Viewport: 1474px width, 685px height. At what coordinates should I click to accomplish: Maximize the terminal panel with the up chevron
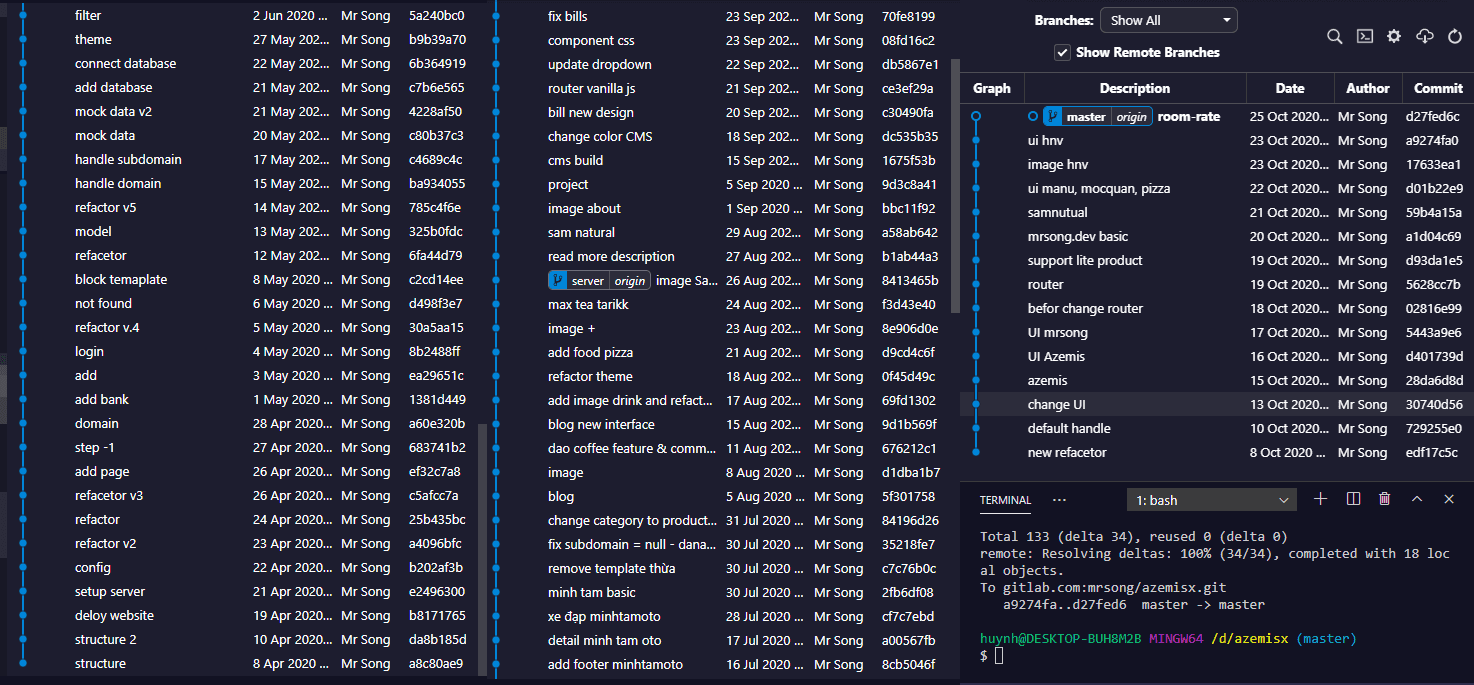(x=1417, y=499)
